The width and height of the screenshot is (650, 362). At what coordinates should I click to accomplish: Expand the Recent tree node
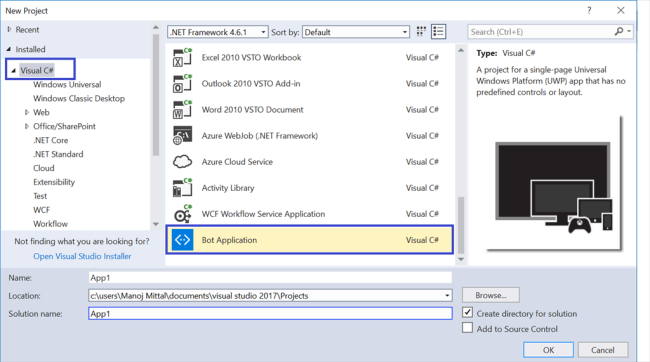pyautogui.click(x=9, y=29)
